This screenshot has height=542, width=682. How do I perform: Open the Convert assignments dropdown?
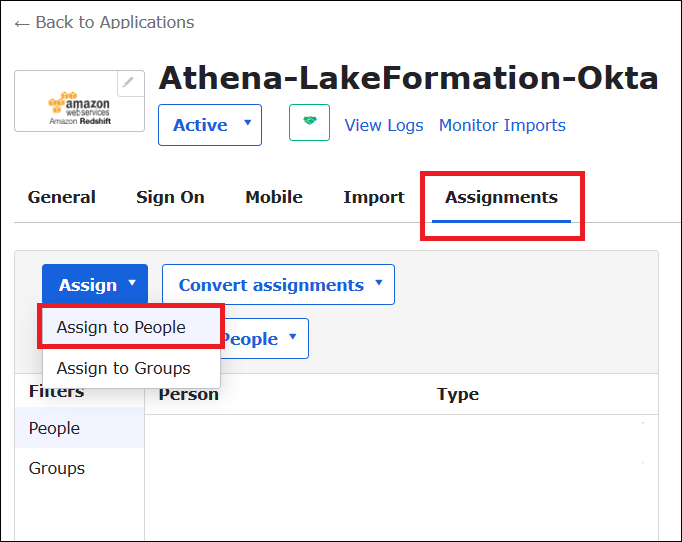tap(278, 285)
